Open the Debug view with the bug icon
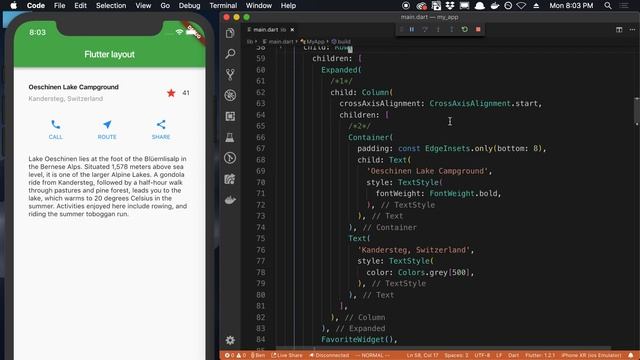640x360 pixels. tap(230, 95)
